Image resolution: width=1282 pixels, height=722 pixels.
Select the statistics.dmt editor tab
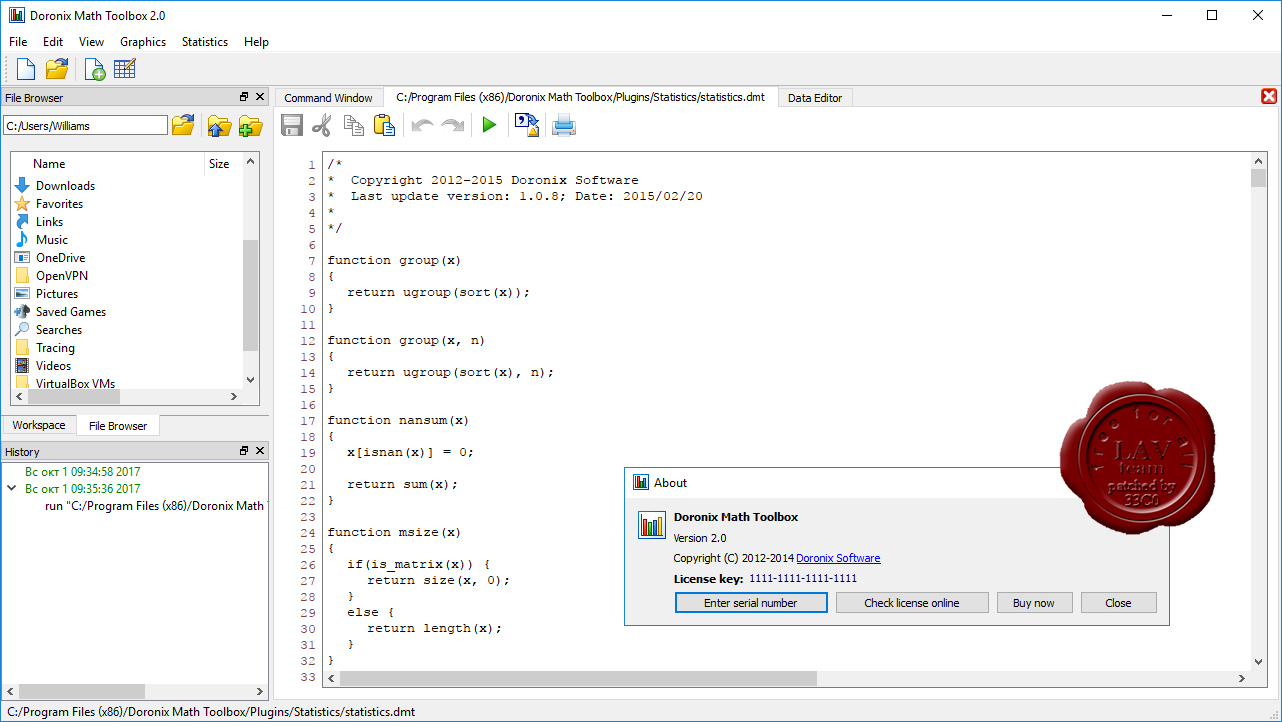[581, 97]
